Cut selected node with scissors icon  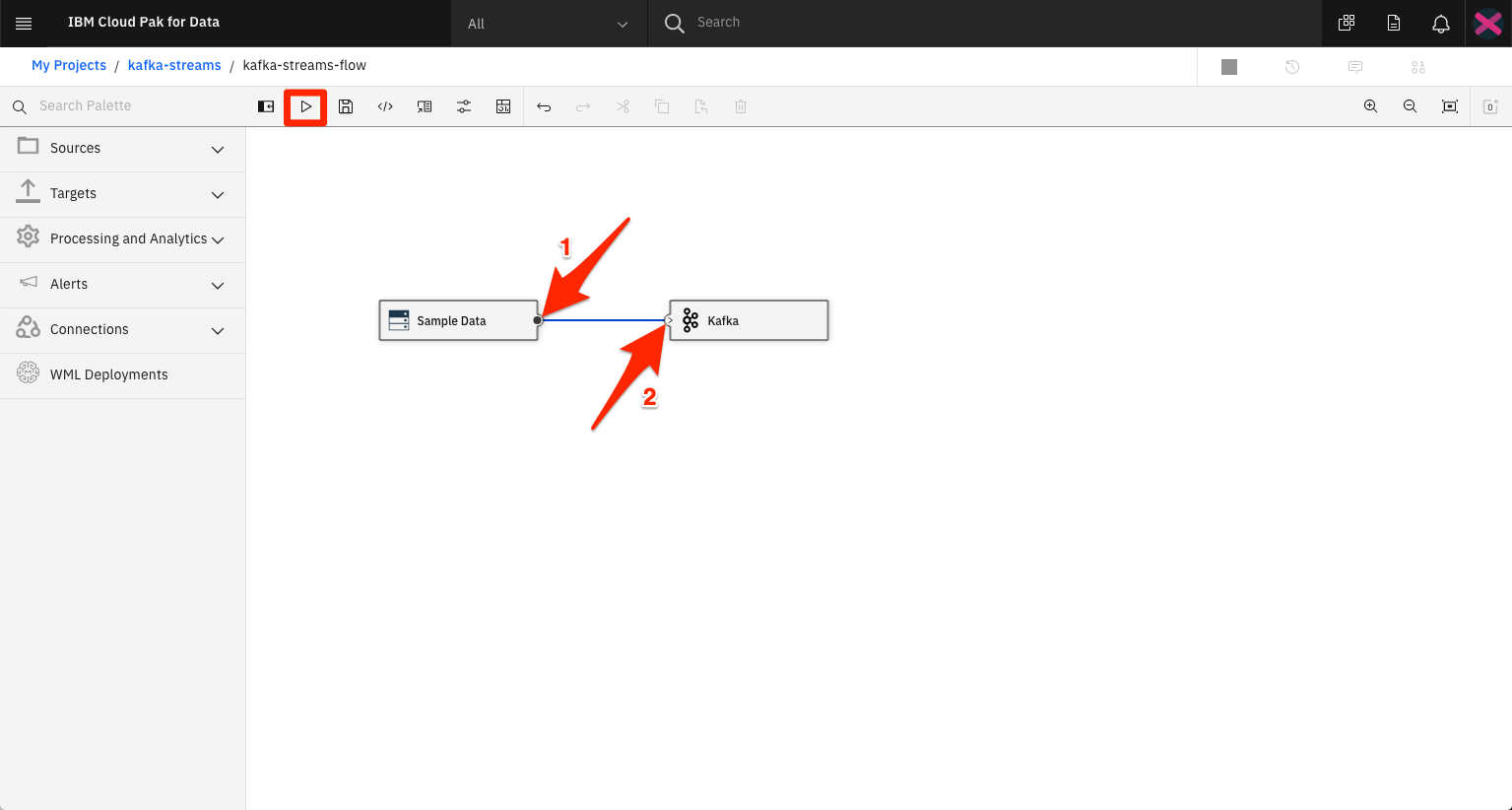pos(623,106)
